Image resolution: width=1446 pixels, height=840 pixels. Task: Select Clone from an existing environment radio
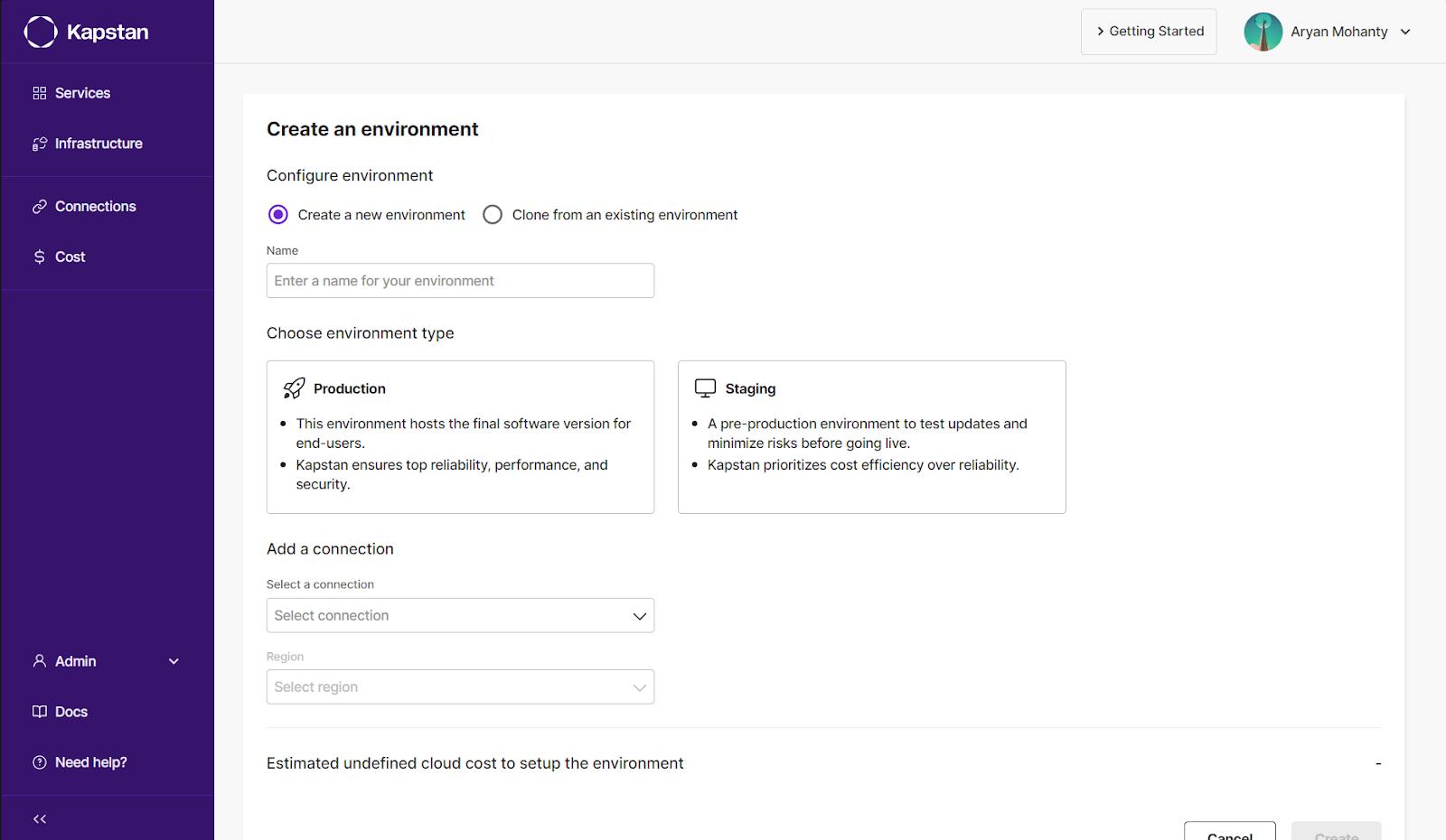pyautogui.click(x=493, y=215)
